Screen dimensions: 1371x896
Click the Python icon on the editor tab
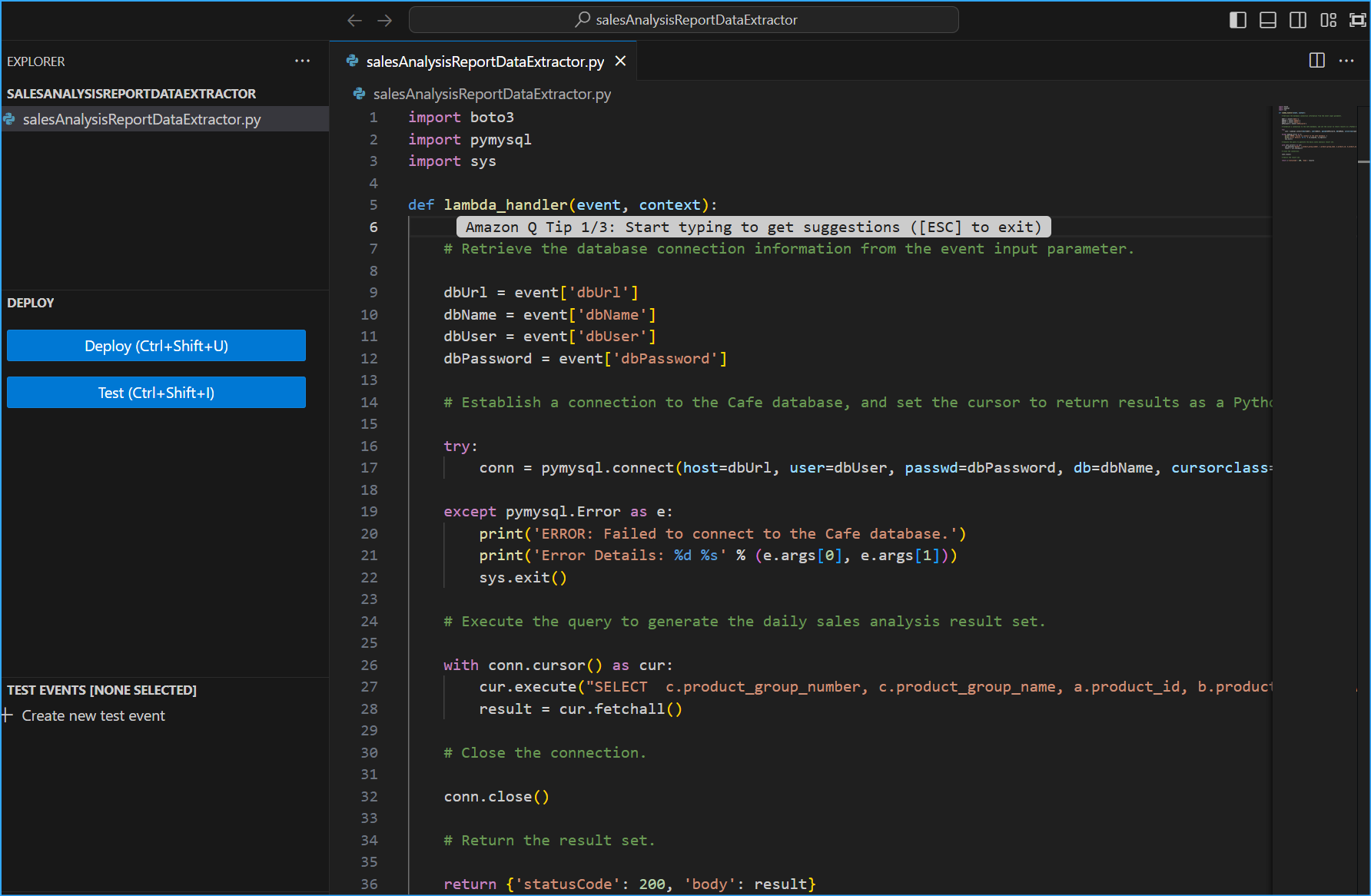[x=351, y=61]
